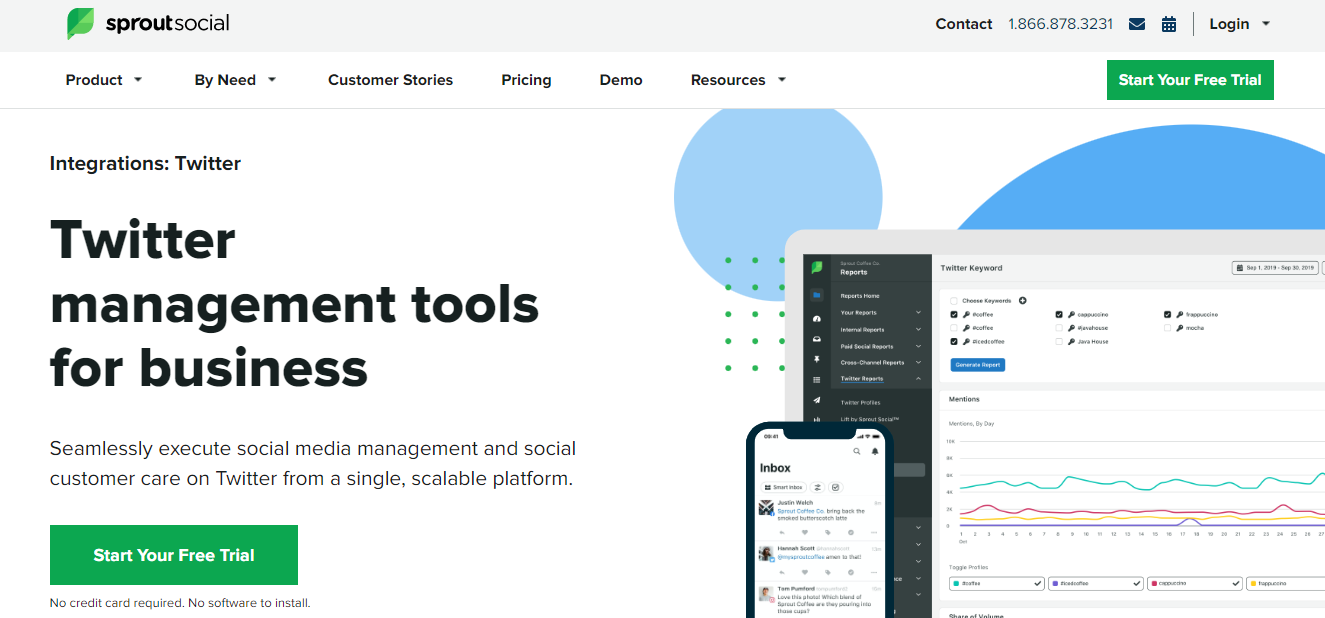
Task: Click Justin Welch's avatar in phone Inbox
Action: 766,508
